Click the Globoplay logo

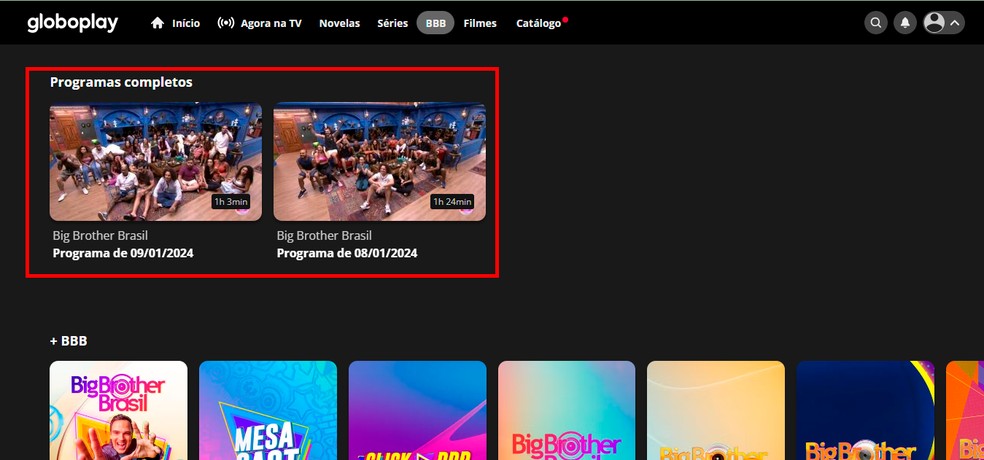(72, 23)
